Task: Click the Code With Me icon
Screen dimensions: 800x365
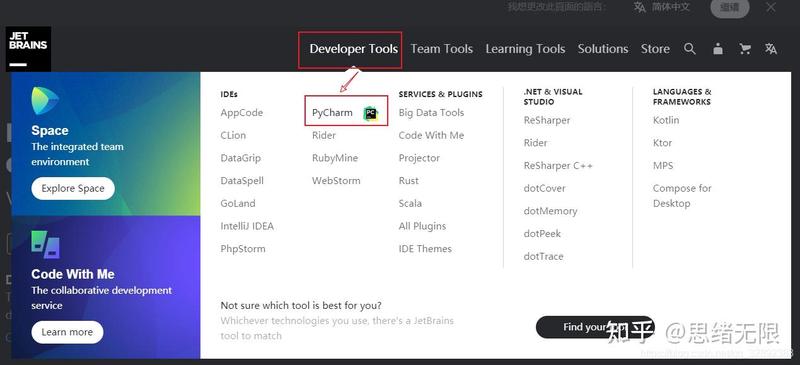Action: click(45, 244)
